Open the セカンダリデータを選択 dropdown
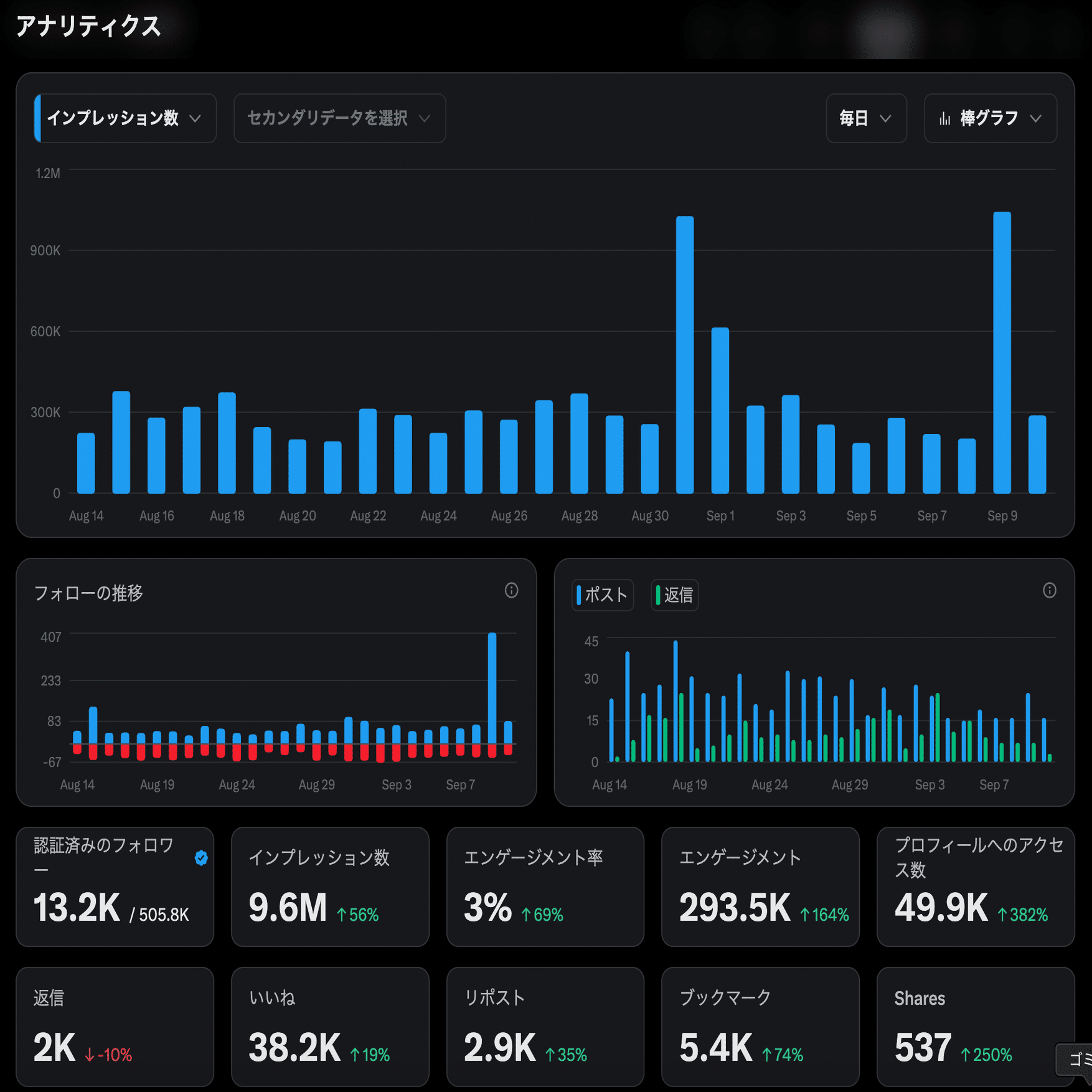 point(339,118)
